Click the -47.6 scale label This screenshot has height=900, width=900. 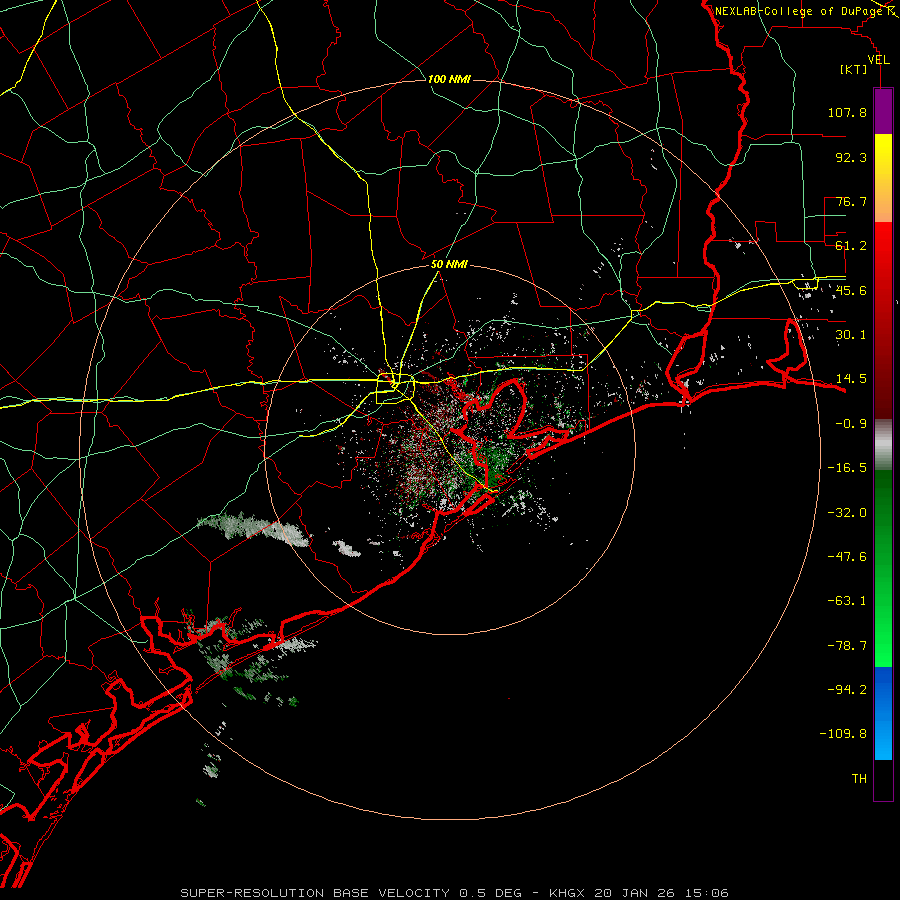847,557
